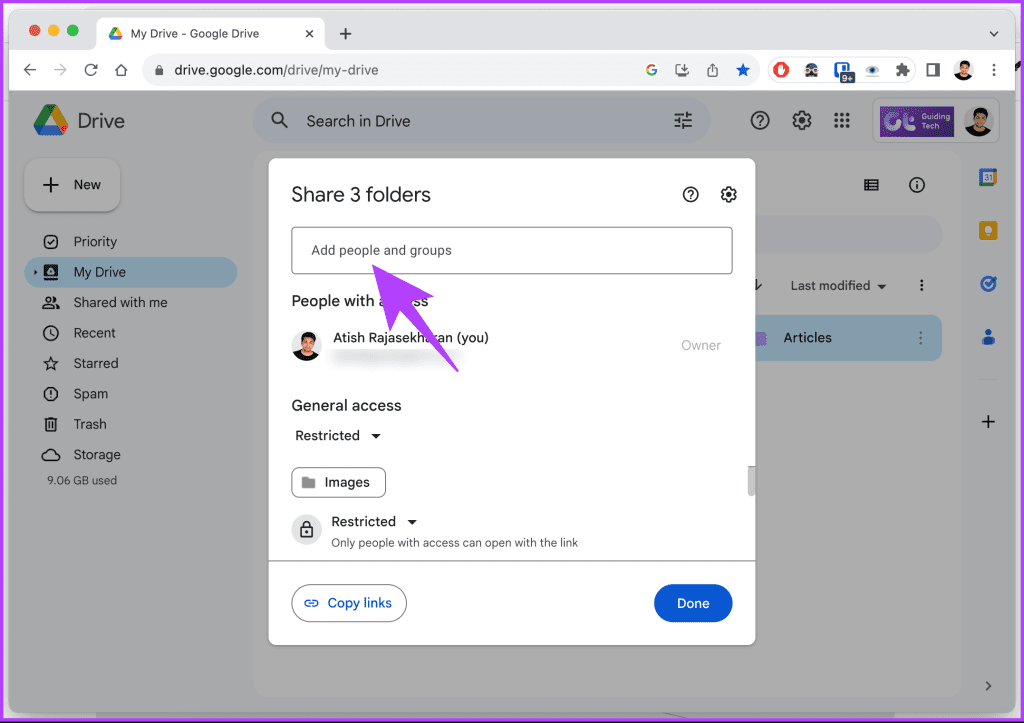The height and width of the screenshot is (723, 1024).
Task: Open the Google apps grid
Action: coord(841,120)
